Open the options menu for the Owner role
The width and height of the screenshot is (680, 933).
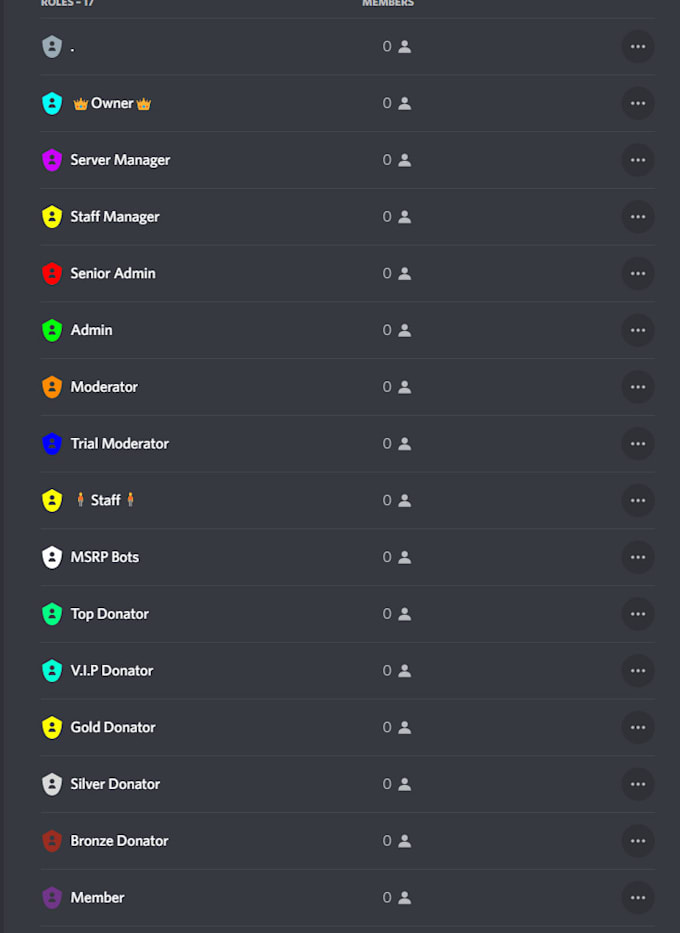point(638,103)
